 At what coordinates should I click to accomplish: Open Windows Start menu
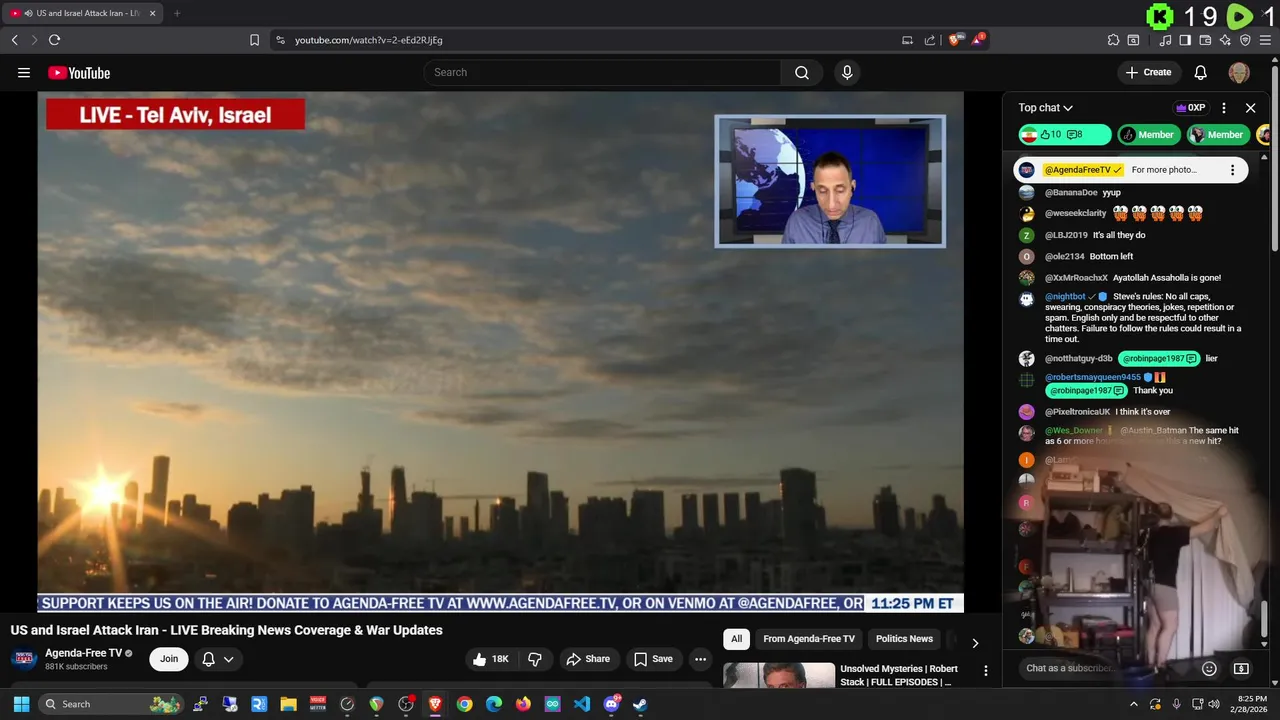tap(21, 704)
